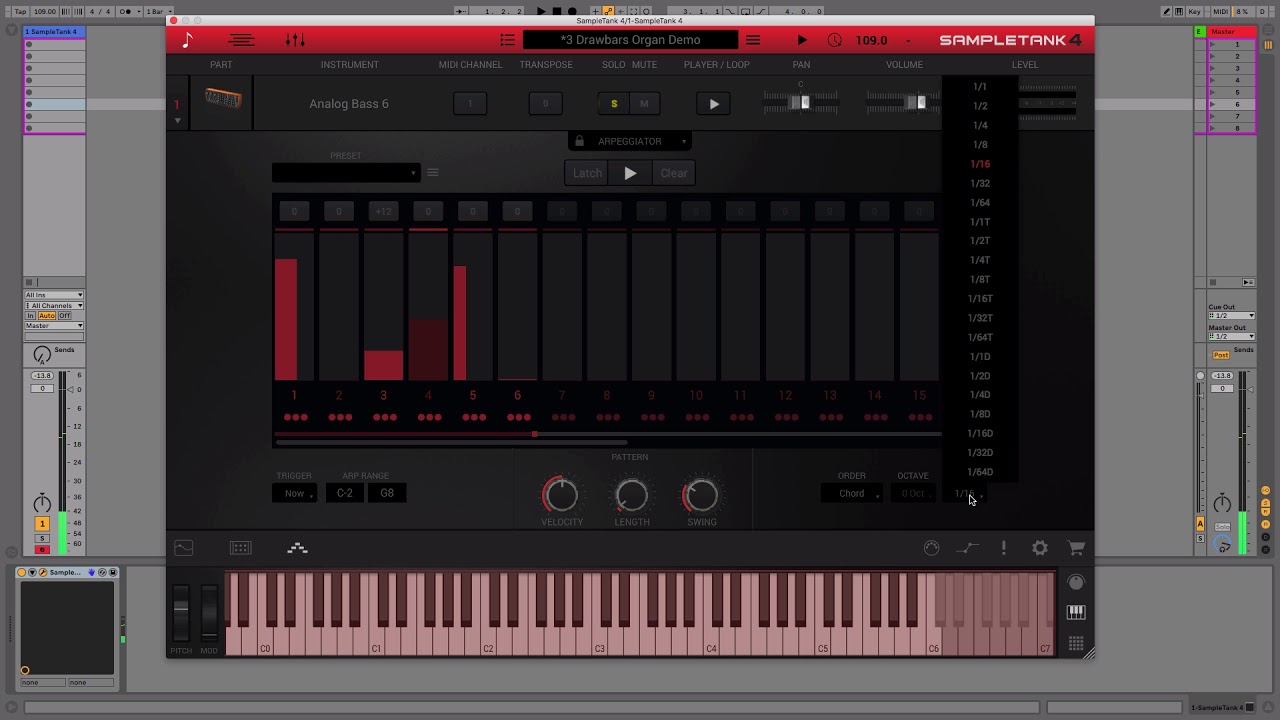
Task: Set monitor to Auto in Ableton track
Action: point(47,315)
